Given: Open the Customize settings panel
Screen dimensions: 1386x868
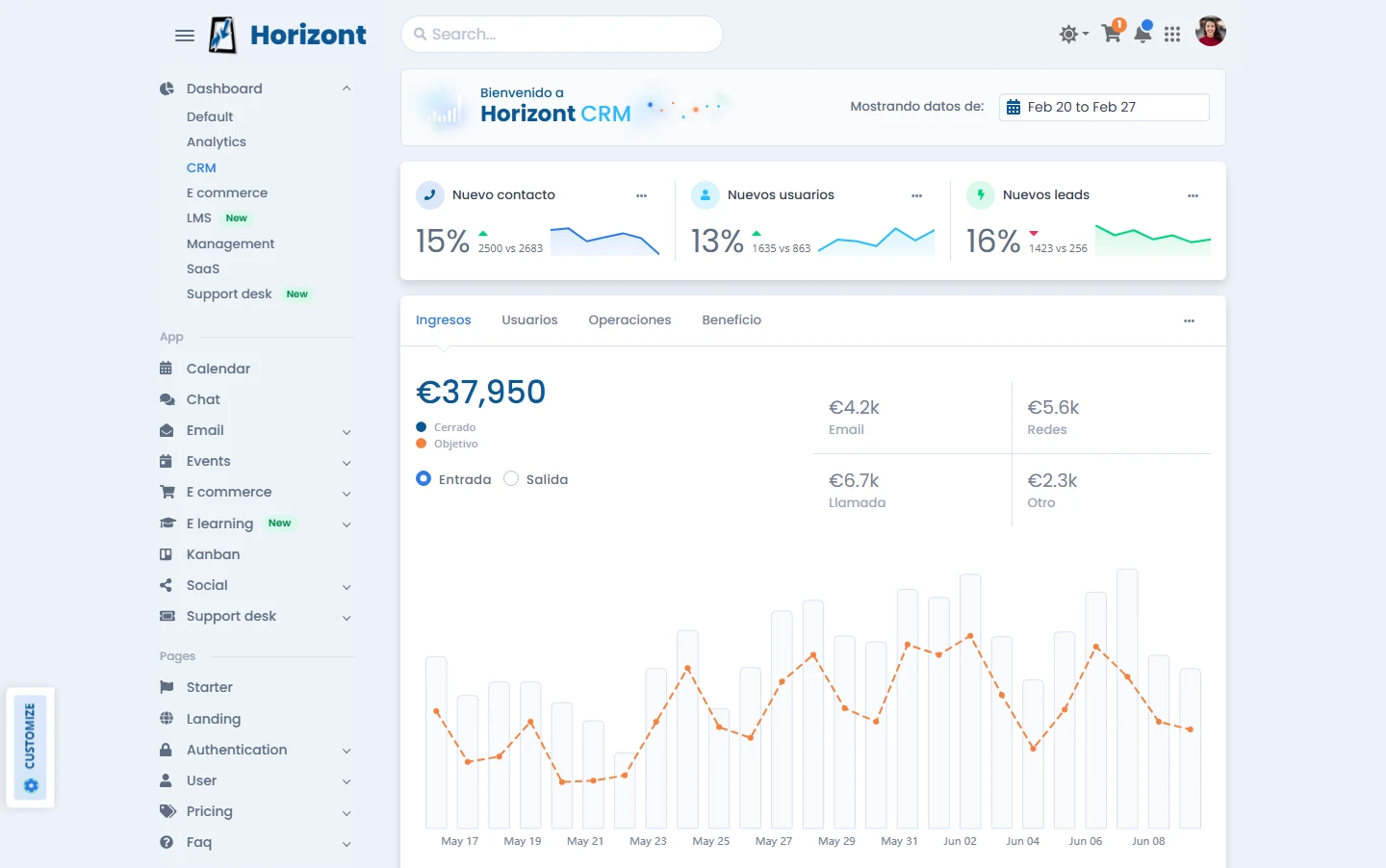Looking at the screenshot, I should click(x=30, y=748).
